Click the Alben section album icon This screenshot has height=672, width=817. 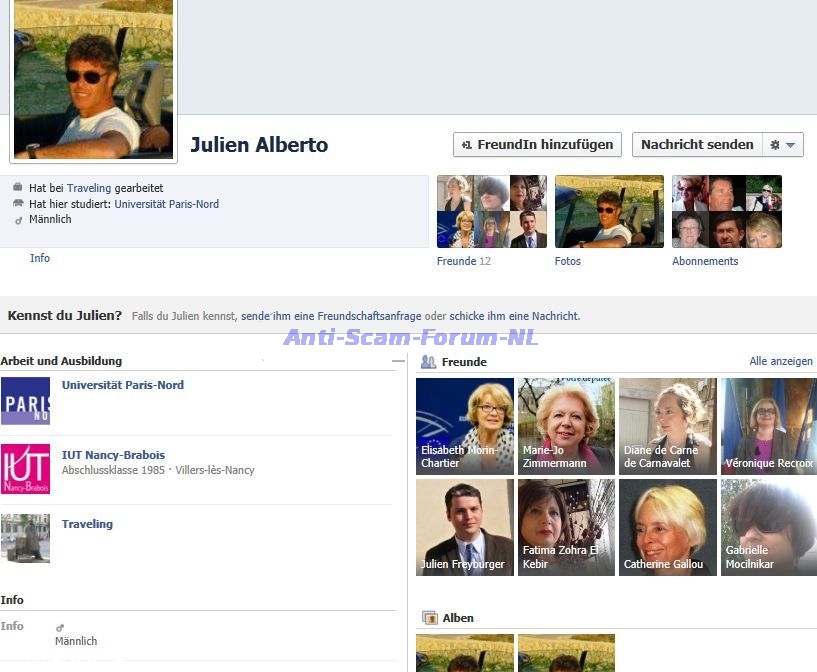[x=429, y=618]
